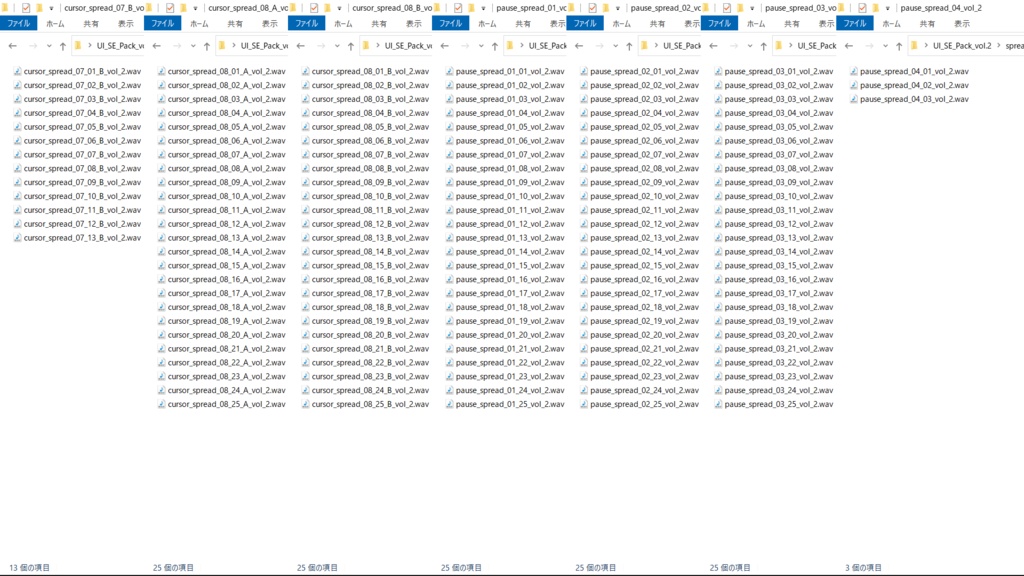Expand recent locations dropdown in pause_spread_03 window
Viewport: 1024px width, 576px height.
pos(750,46)
